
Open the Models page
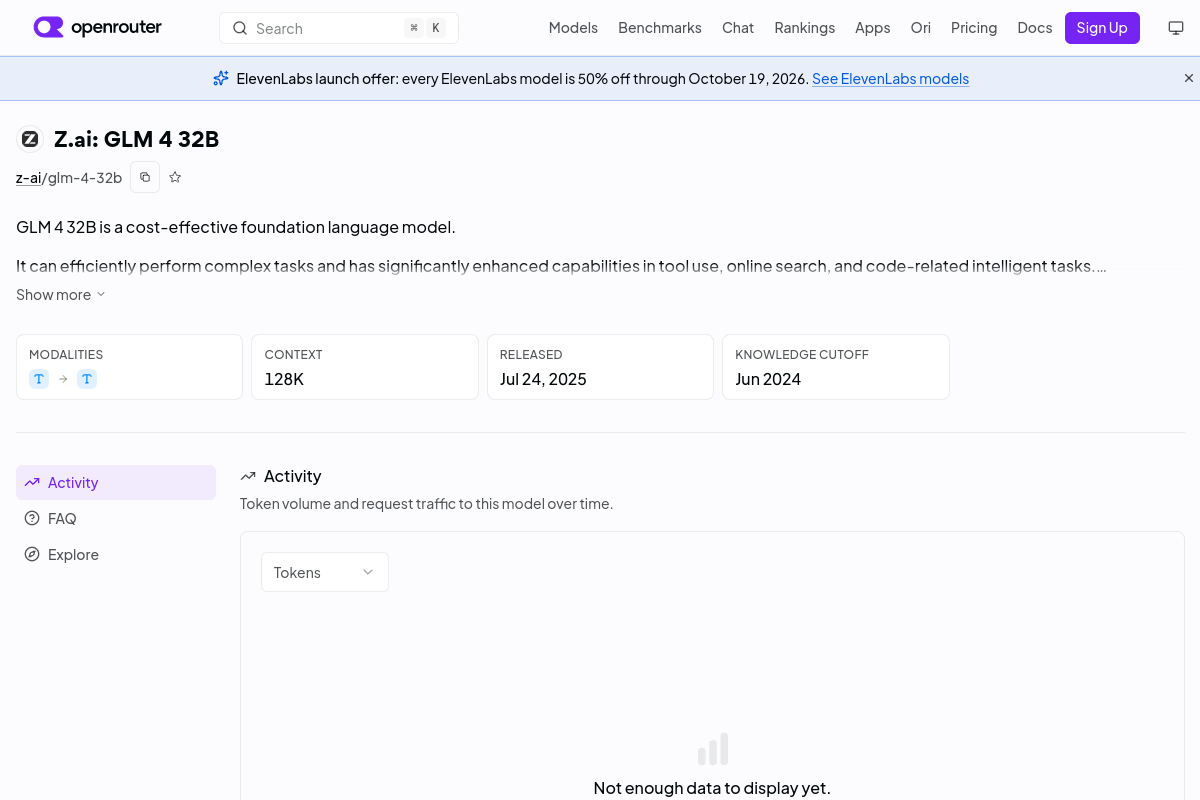click(x=573, y=28)
